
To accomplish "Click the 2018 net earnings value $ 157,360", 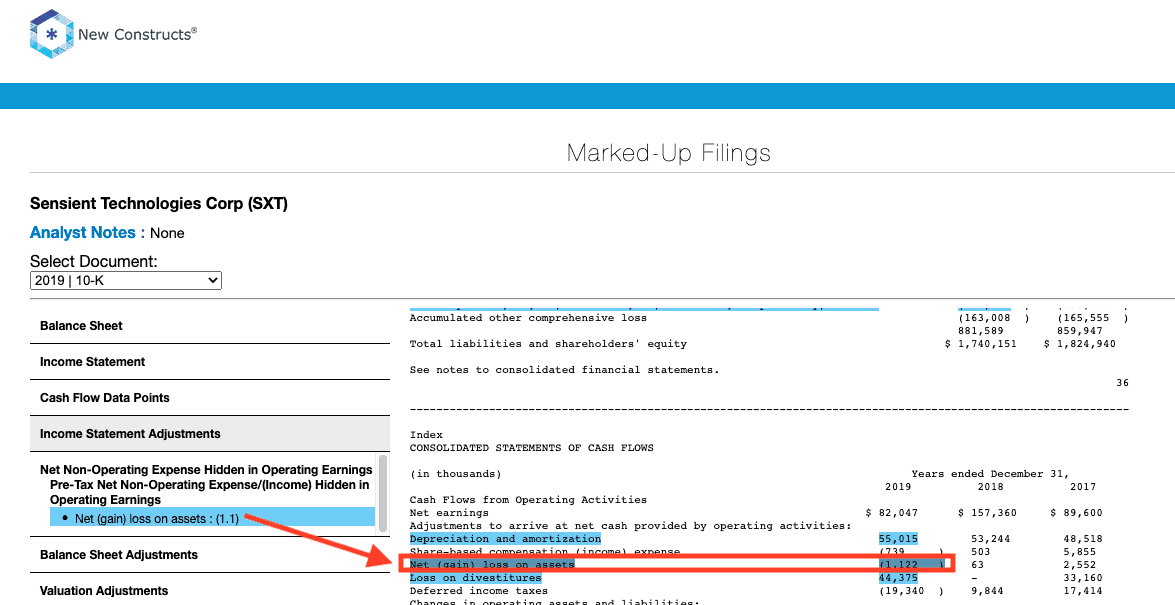I will point(987,513).
